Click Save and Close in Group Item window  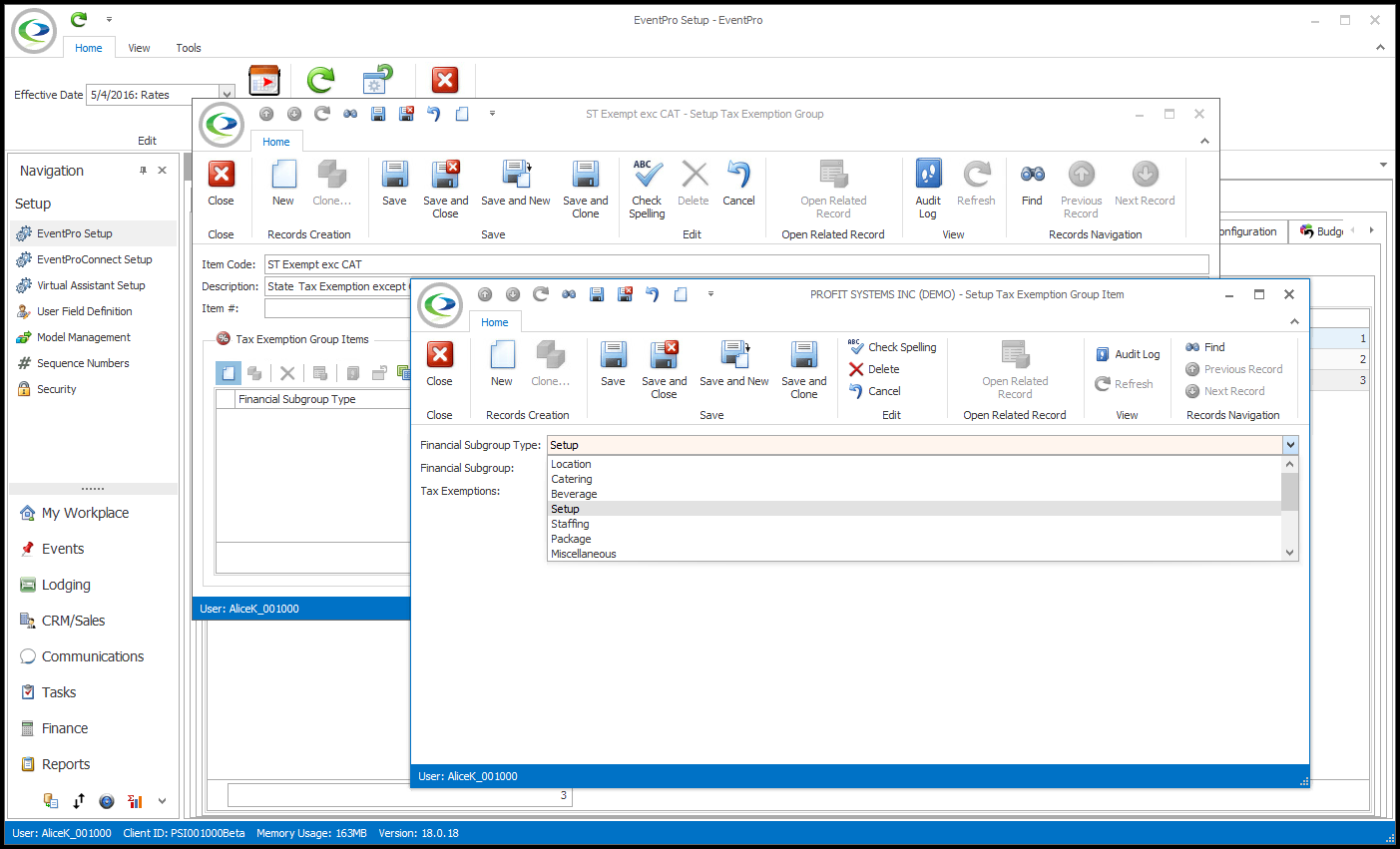664,369
